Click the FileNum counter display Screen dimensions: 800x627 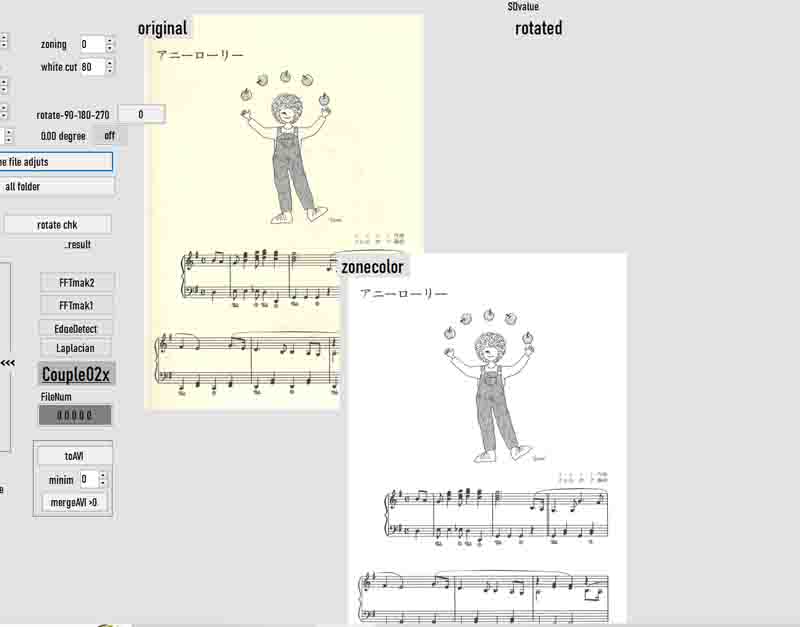pyautogui.click(x=76, y=415)
